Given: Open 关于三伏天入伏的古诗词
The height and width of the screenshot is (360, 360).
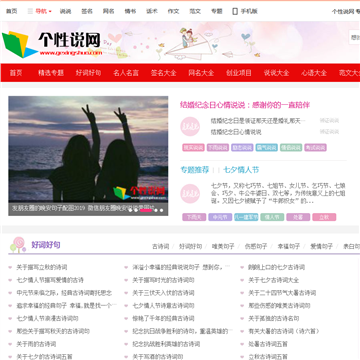Looking at the screenshot, I should click(163, 293).
